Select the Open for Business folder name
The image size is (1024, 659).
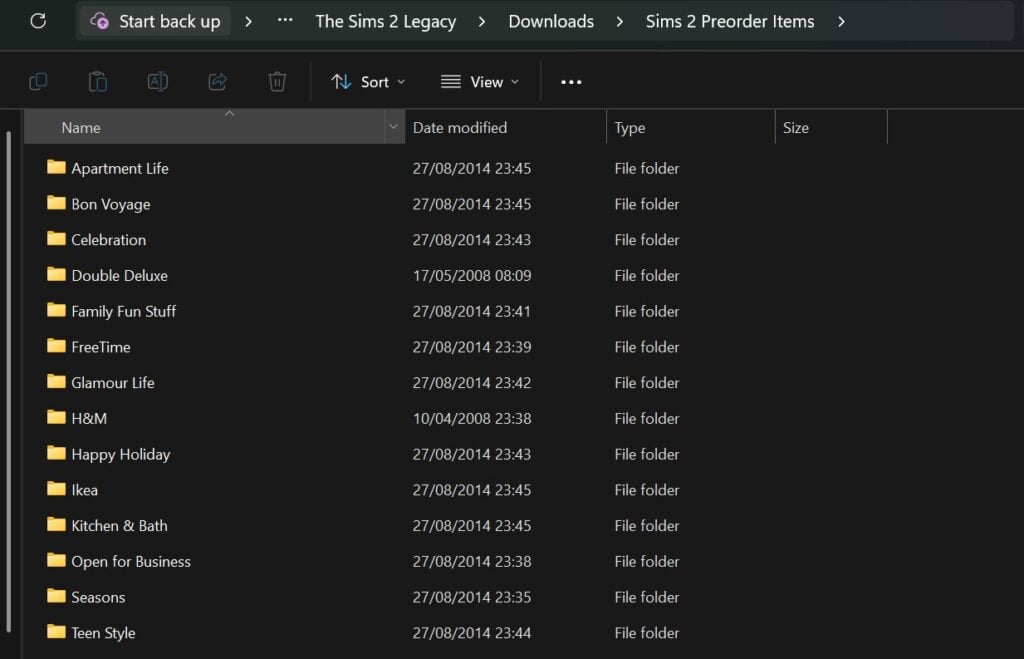(x=131, y=562)
